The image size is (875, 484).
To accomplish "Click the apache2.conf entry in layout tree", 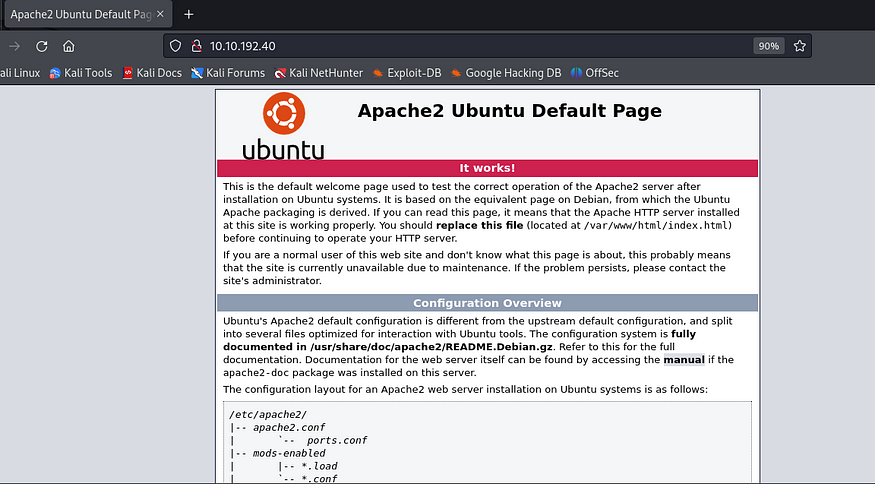I will point(289,428).
